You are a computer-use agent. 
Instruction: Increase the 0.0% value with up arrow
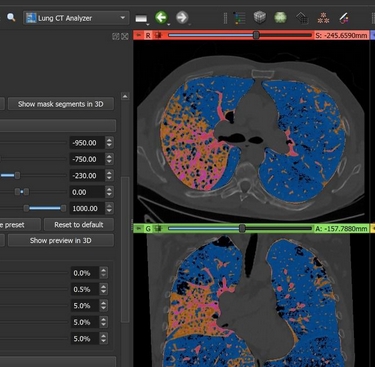[x=104, y=270]
